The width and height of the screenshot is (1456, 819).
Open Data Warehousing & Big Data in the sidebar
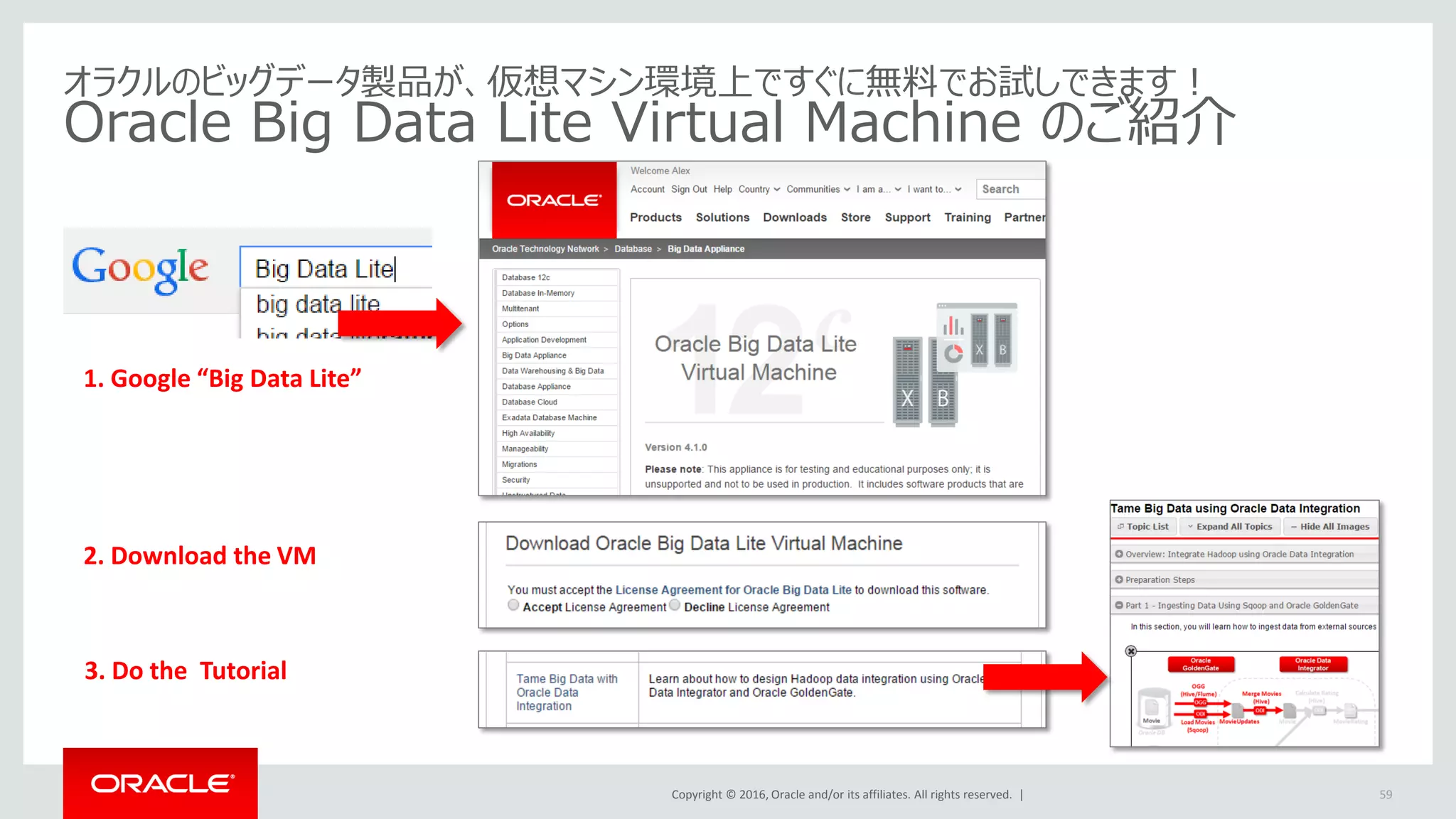click(557, 371)
